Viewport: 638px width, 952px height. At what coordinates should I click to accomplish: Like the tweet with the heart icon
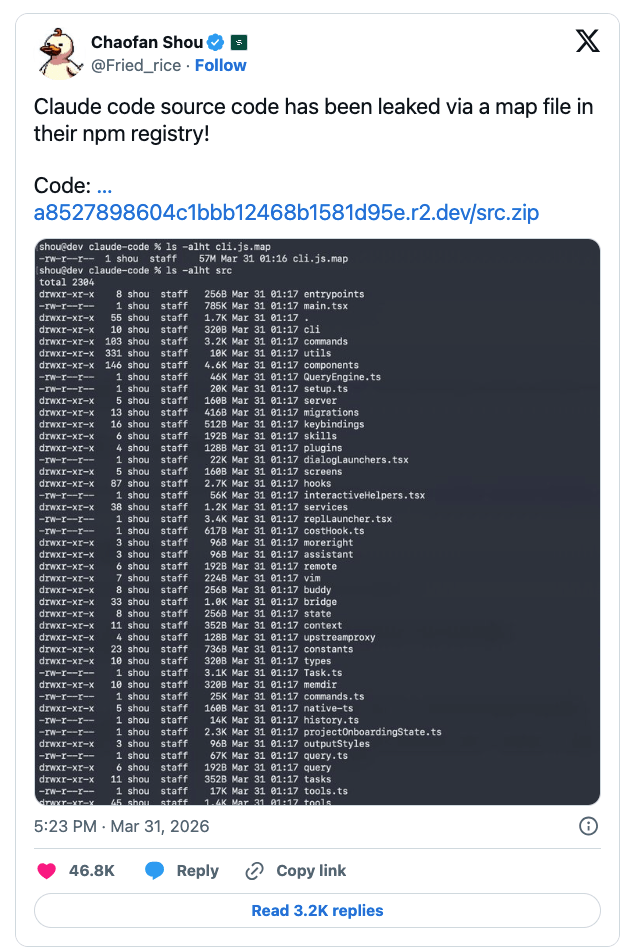[x=46, y=871]
